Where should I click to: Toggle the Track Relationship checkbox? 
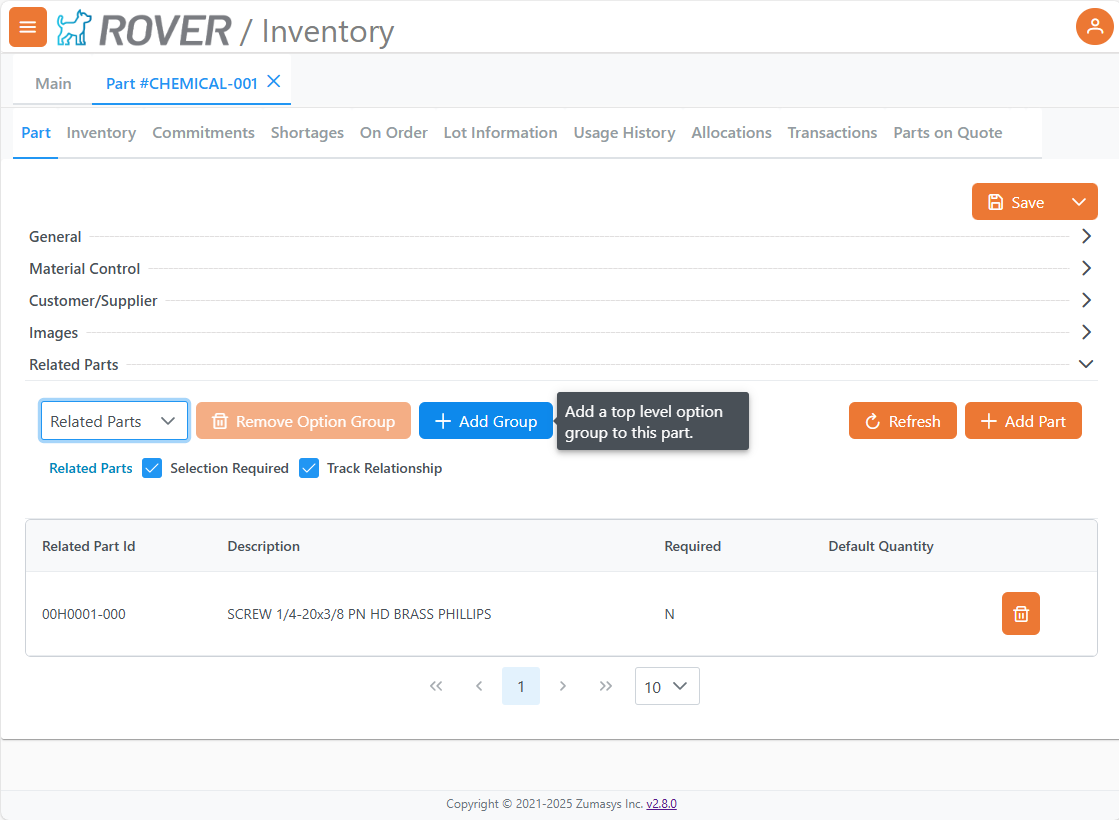pyautogui.click(x=309, y=468)
